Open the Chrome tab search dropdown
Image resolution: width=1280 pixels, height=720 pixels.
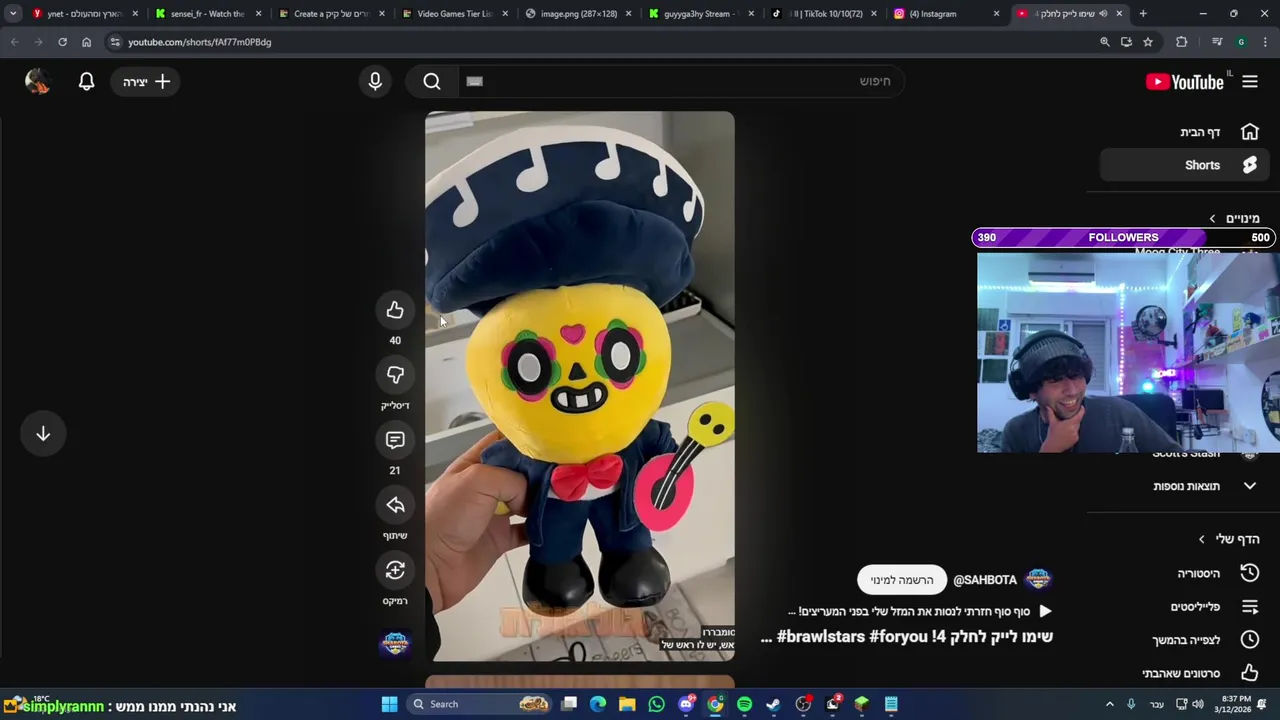coord(13,14)
